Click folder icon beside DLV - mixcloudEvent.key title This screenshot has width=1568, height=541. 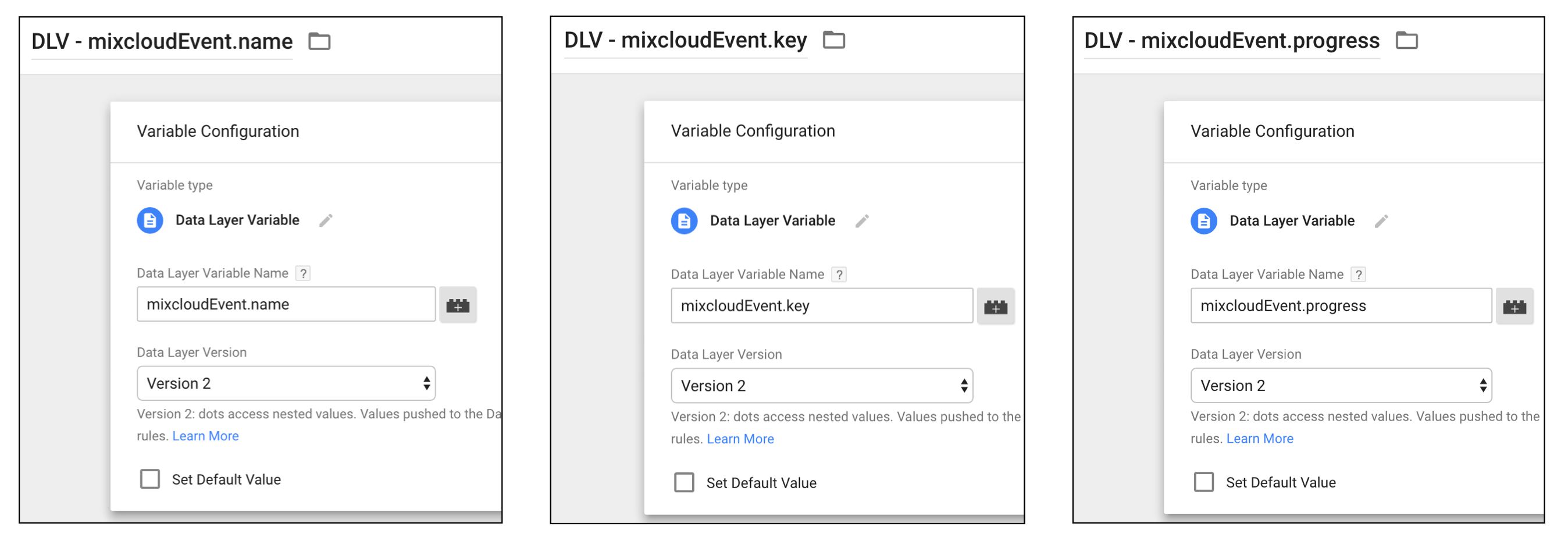(834, 40)
